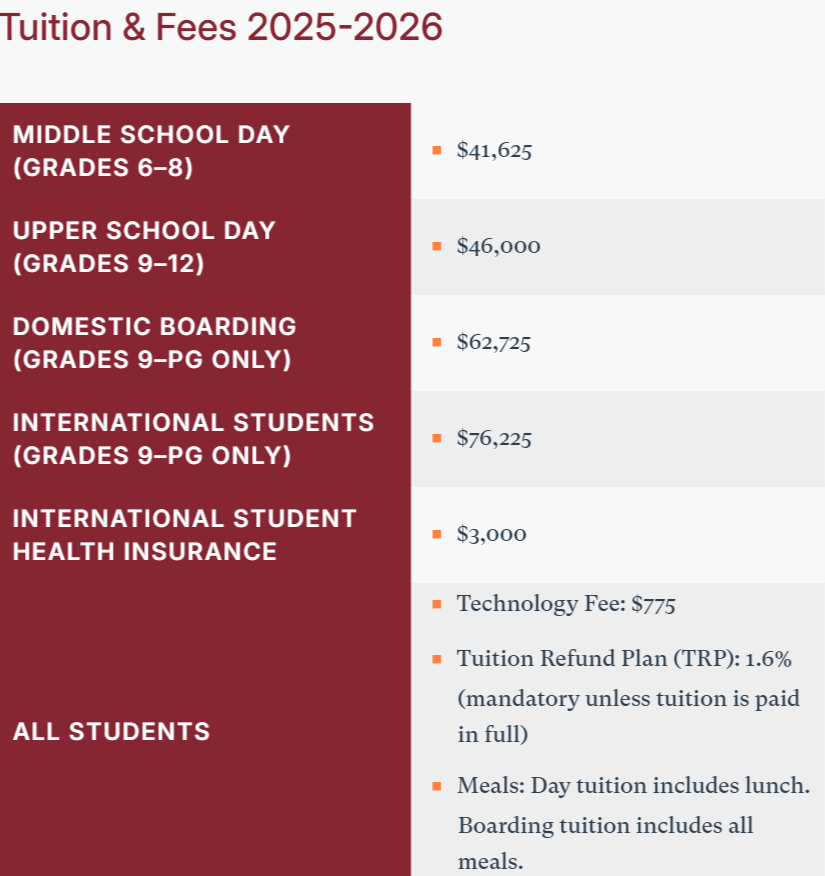Click the Tuition & Fees 2025-2026 heading
This screenshot has width=825, height=876.
pyautogui.click(x=221, y=27)
